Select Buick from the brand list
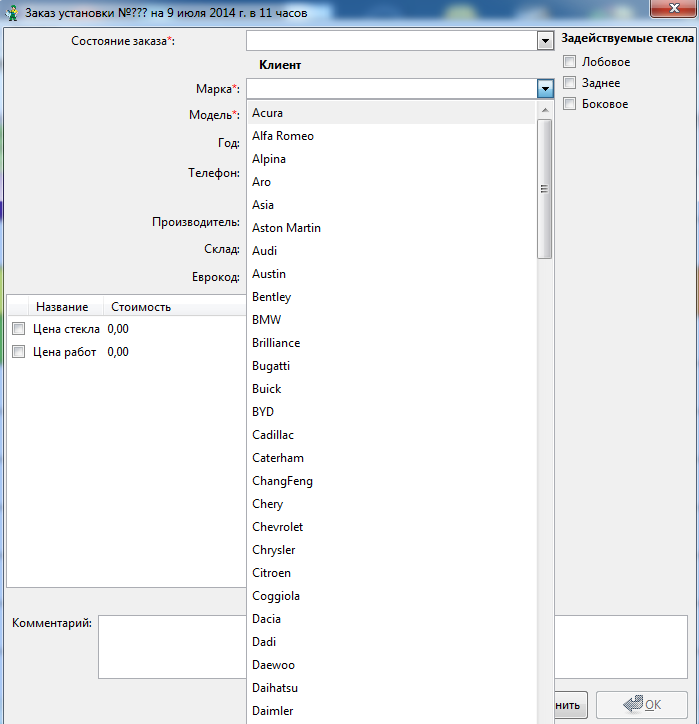Screen dimensions: 699x724 tap(392, 389)
